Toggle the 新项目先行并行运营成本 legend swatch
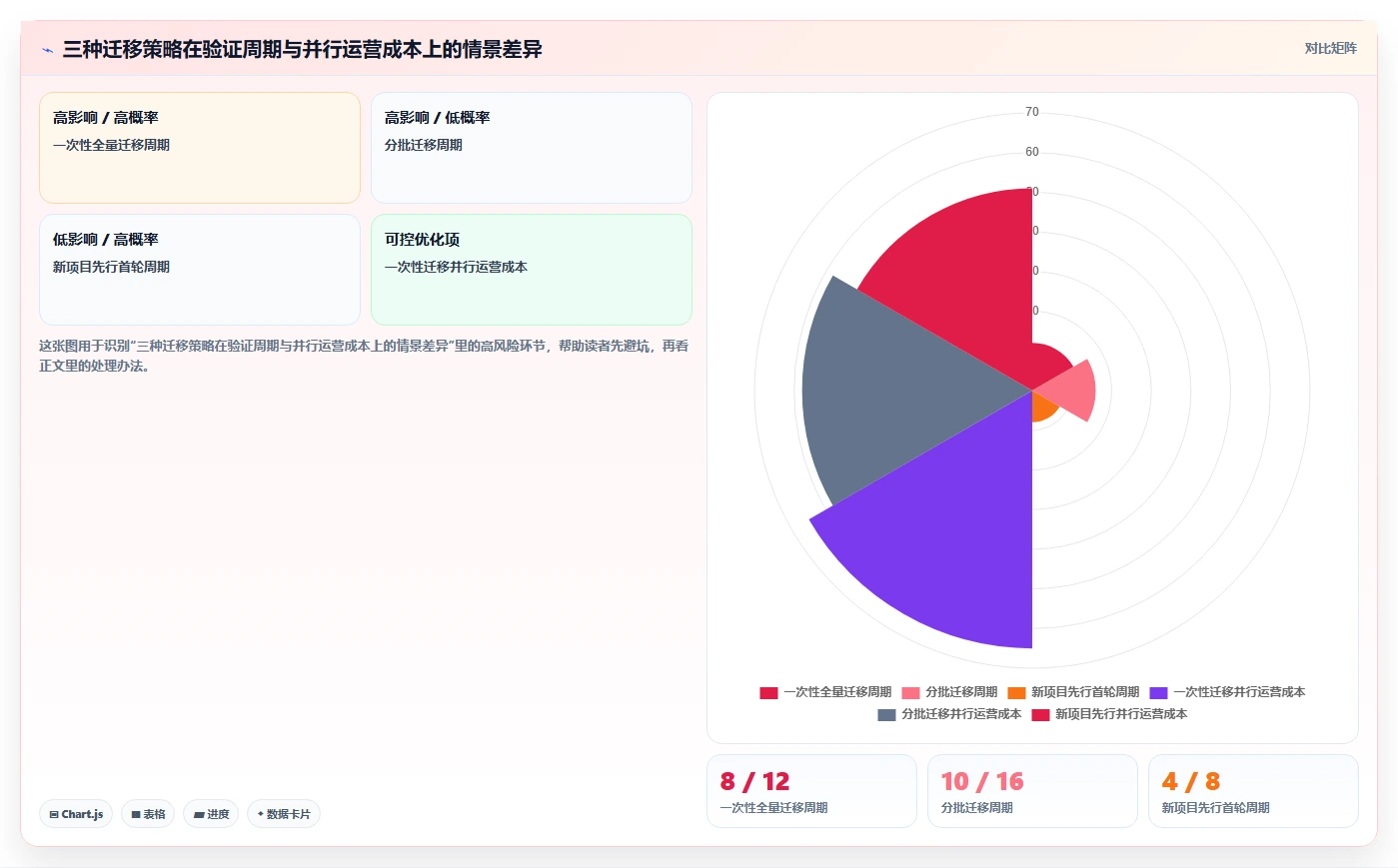This screenshot has width=1398, height=868. [x=1040, y=714]
